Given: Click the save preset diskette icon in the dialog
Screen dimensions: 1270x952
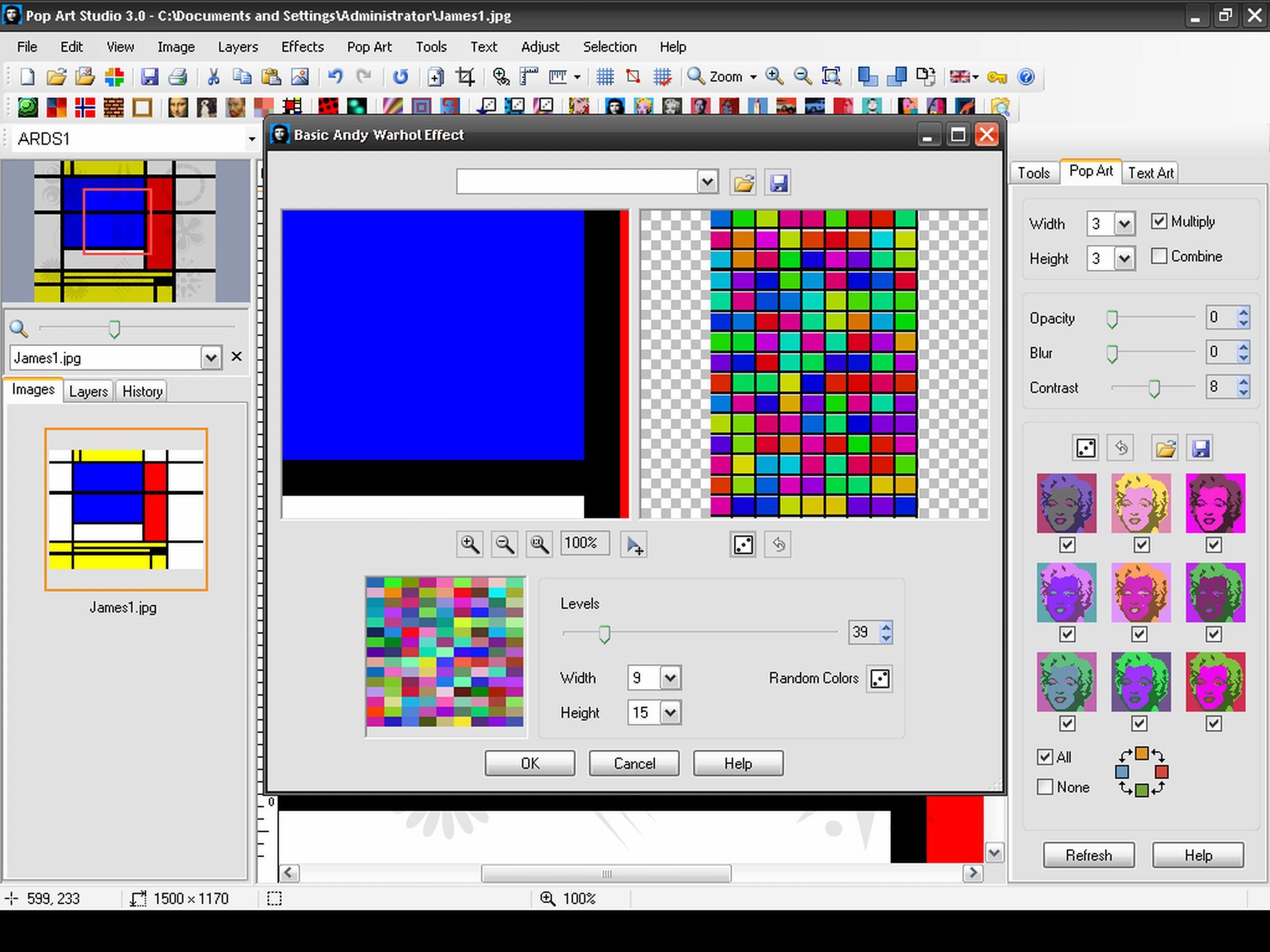Looking at the screenshot, I should click(778, 182).
